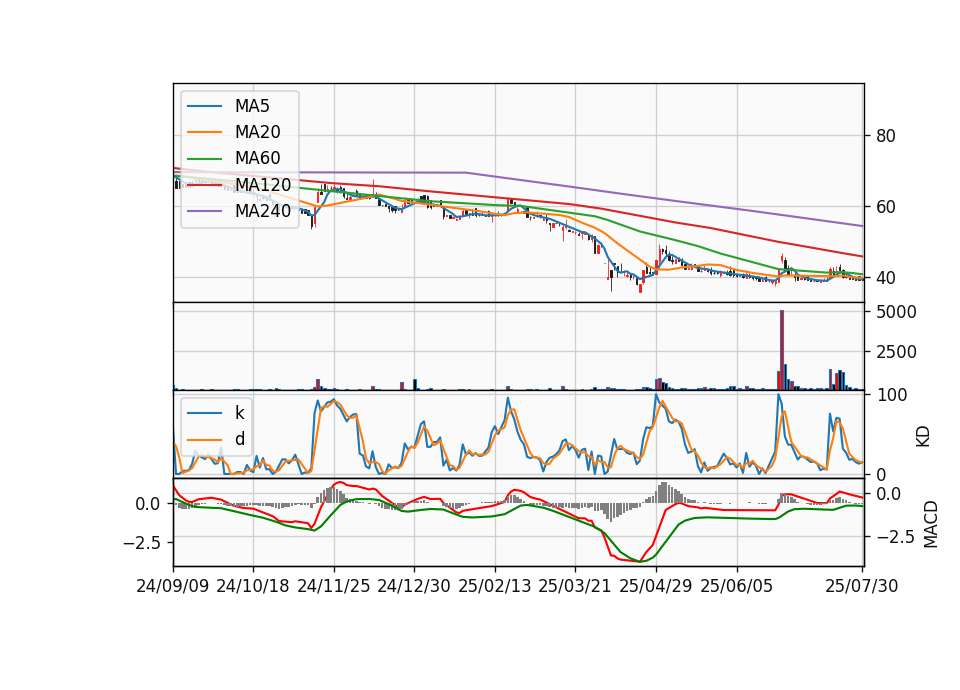The width and height of the screenshot is (960, 690).
Task: Click the purple MA240 legend line sample
Action: [204, 211]
